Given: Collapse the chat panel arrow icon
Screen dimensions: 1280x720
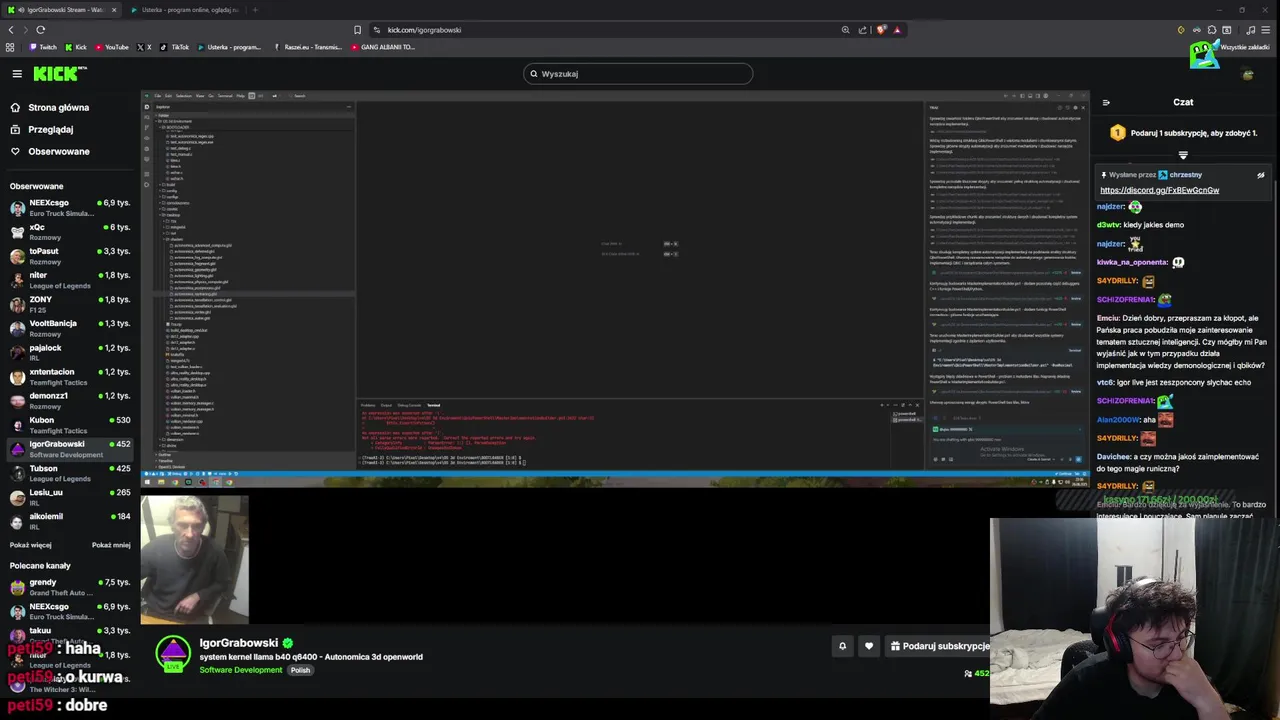Looking at the screenshot, I should point(1106,102).
